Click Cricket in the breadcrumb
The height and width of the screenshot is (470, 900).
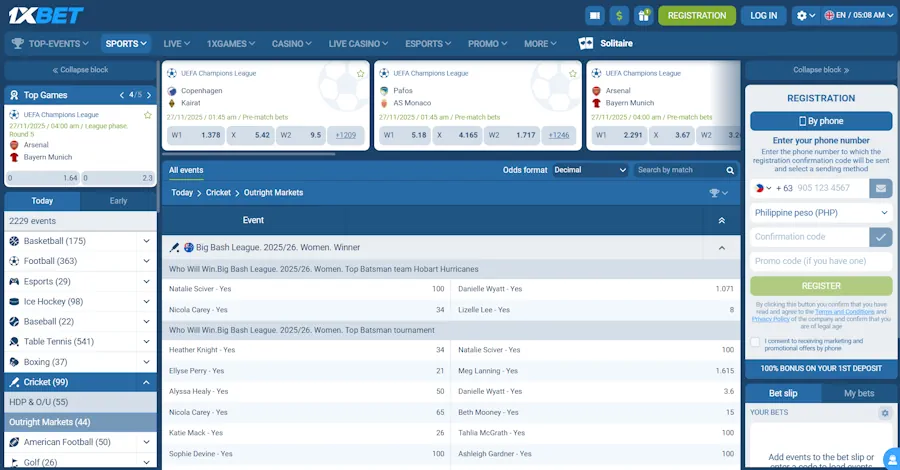pos(218,193)
